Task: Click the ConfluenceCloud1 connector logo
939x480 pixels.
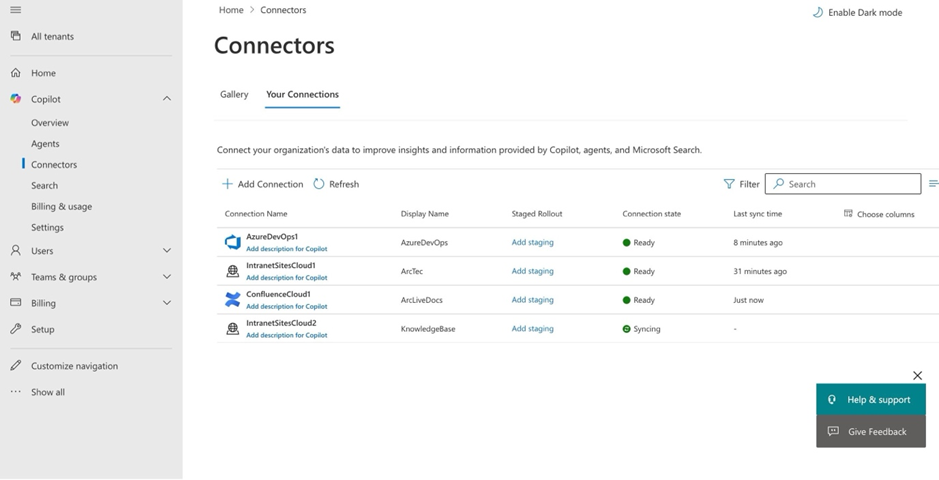Action: 232,300
